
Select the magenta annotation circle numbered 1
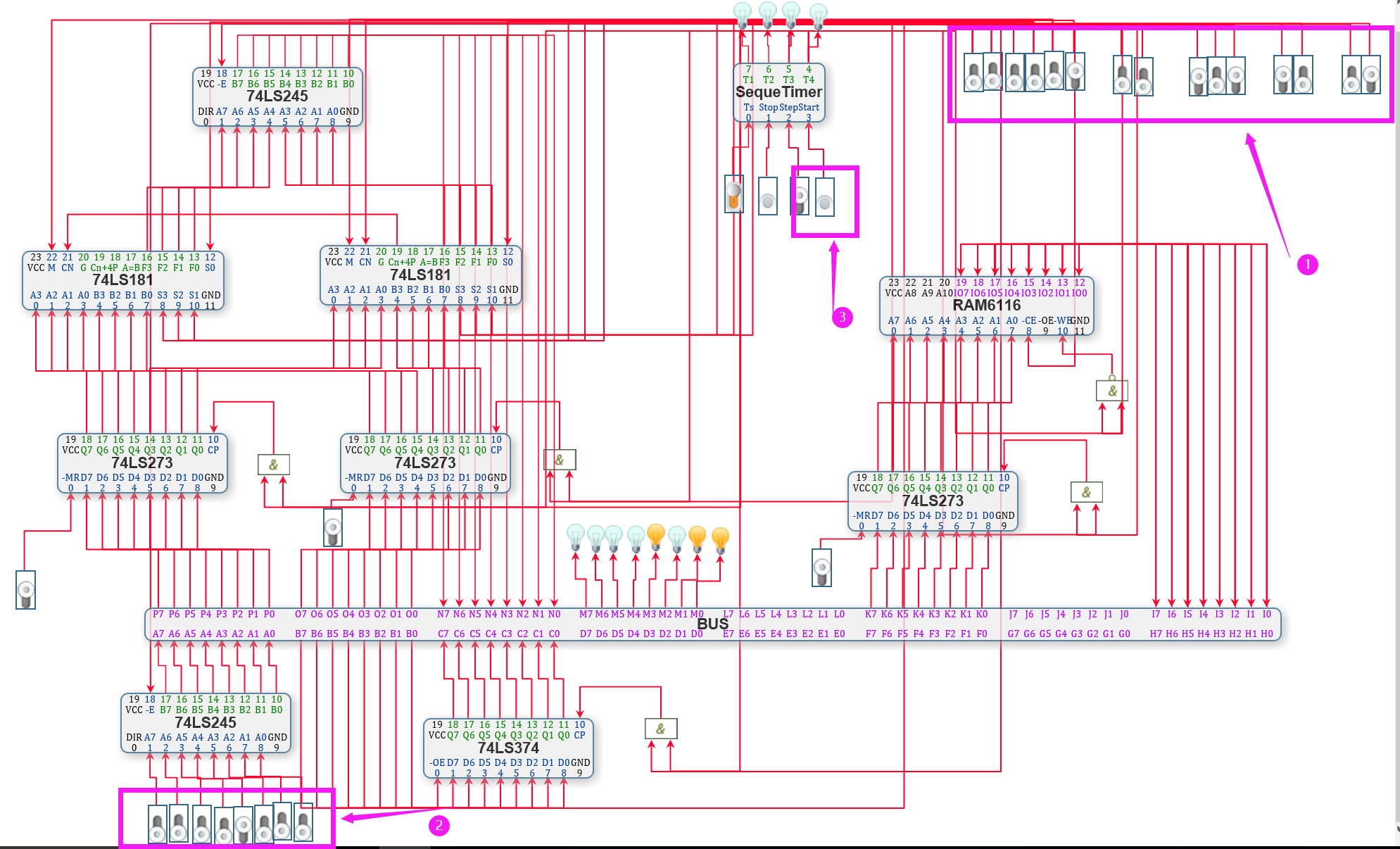(1307, 265)
